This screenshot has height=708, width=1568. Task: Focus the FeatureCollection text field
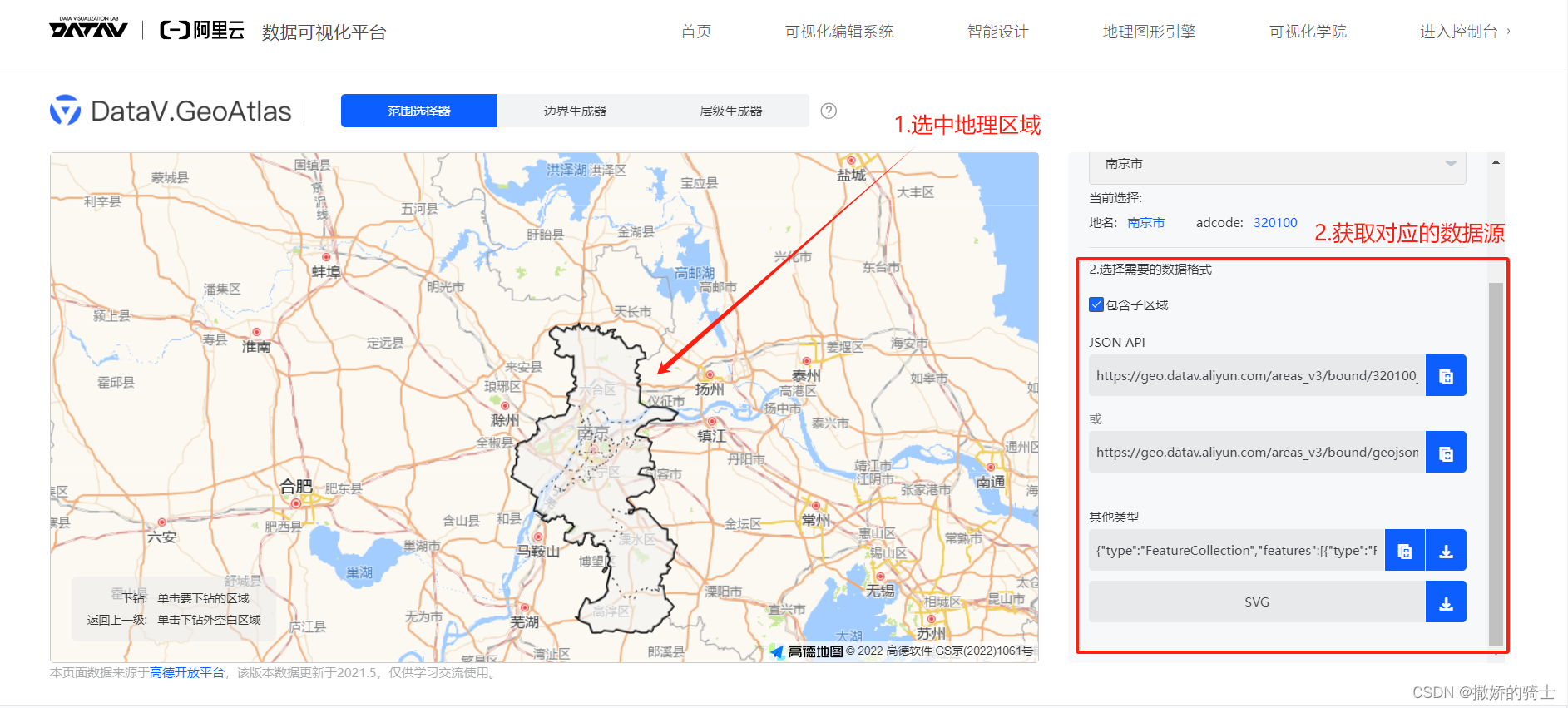pyautogui.click(x=1237, y=551)
